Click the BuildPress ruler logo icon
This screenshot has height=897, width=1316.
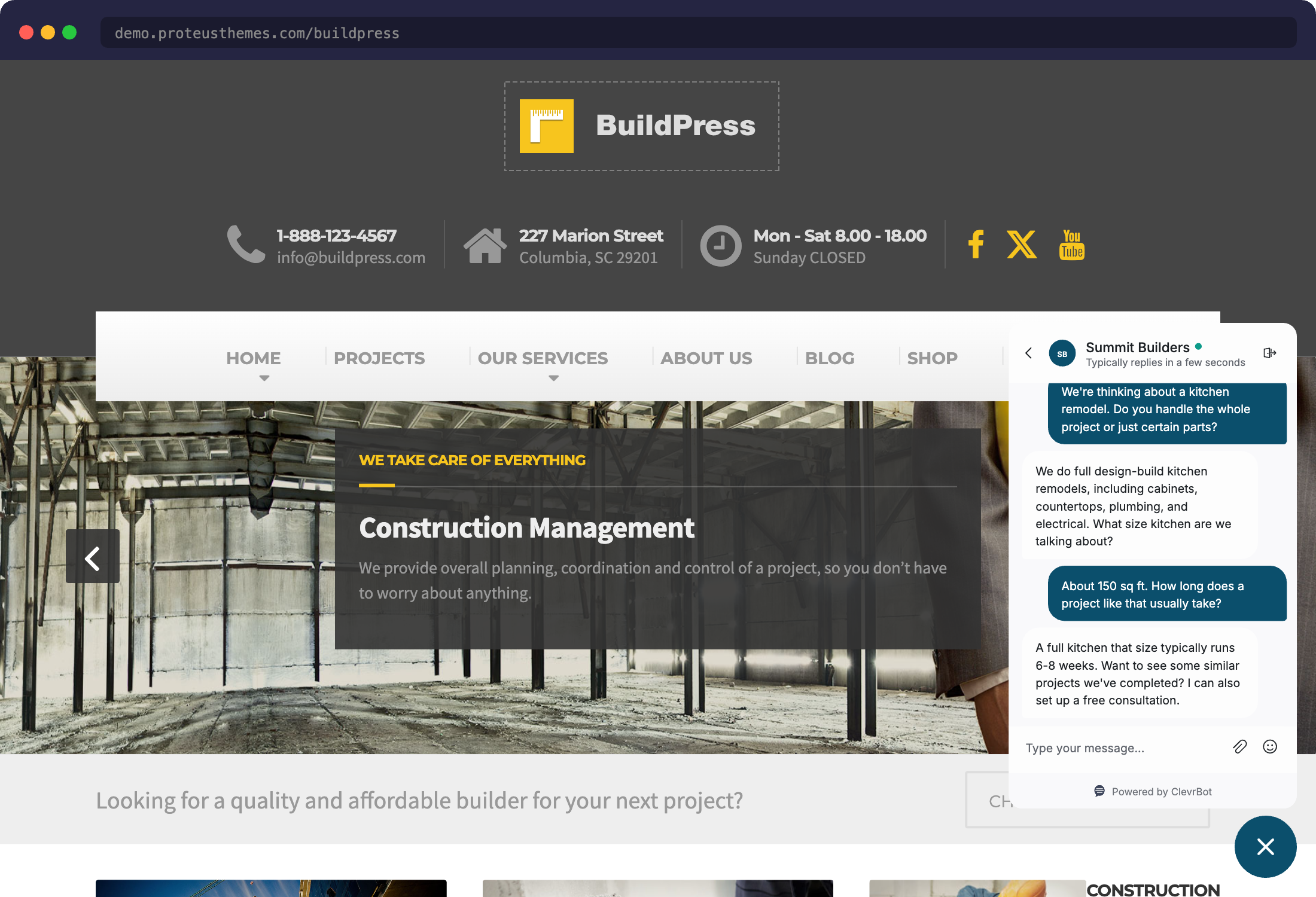click(546, 126)
